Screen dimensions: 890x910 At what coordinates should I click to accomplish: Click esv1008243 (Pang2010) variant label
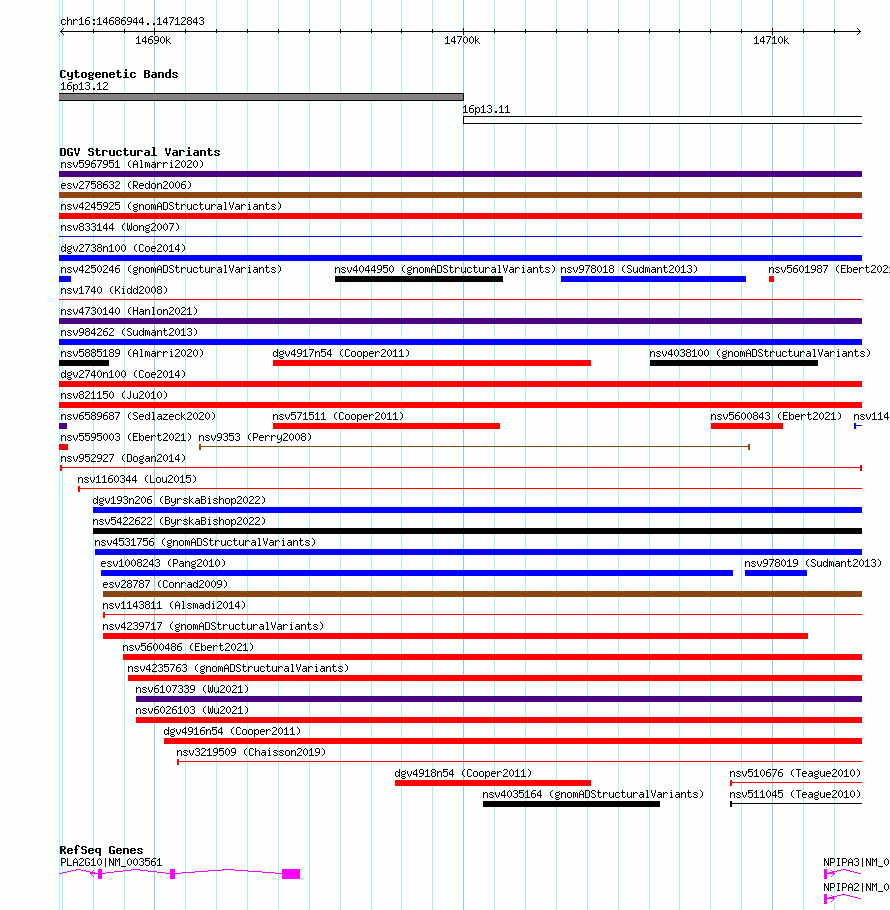pyautogui.click(x=163, y=563)
